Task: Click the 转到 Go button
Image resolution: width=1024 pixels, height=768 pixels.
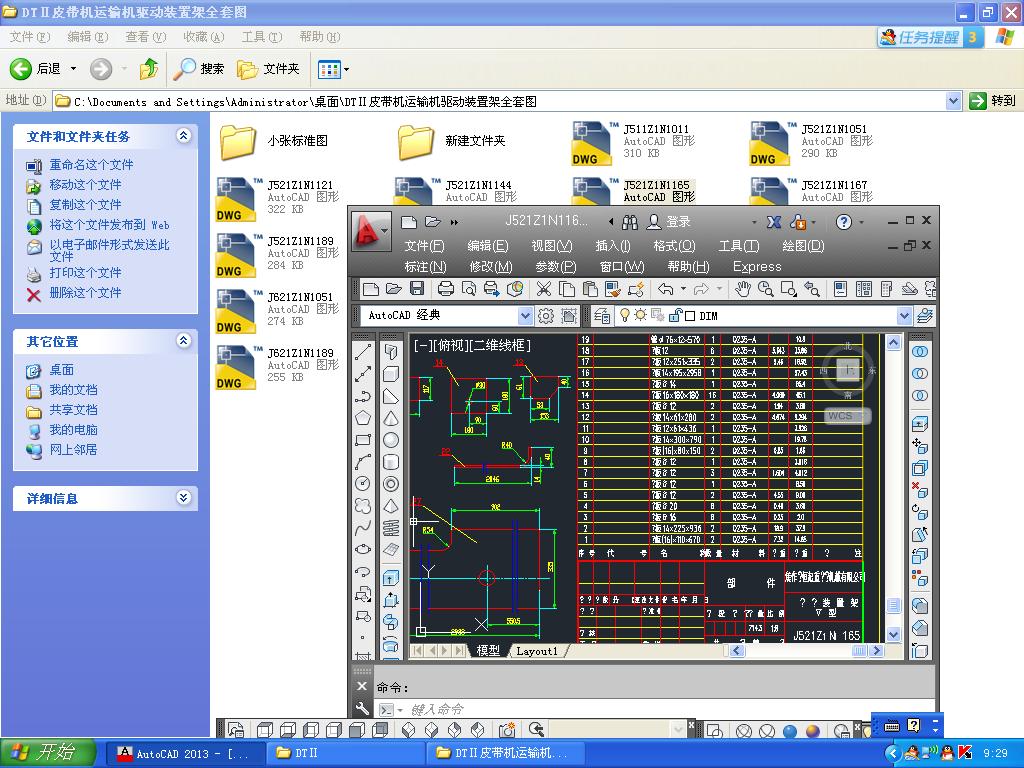Action: point(993,101)
